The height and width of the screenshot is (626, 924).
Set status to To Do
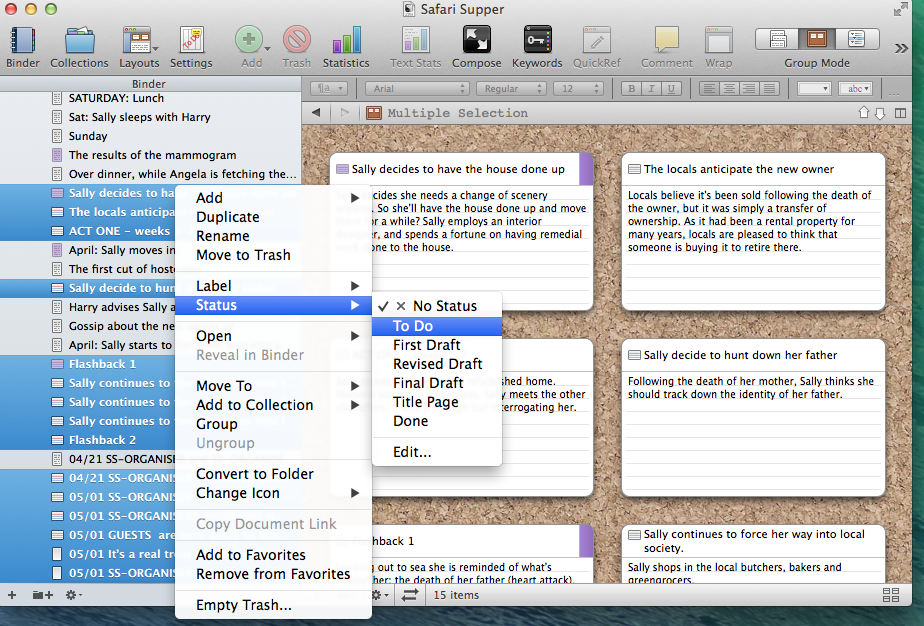[x=437, y=326]
